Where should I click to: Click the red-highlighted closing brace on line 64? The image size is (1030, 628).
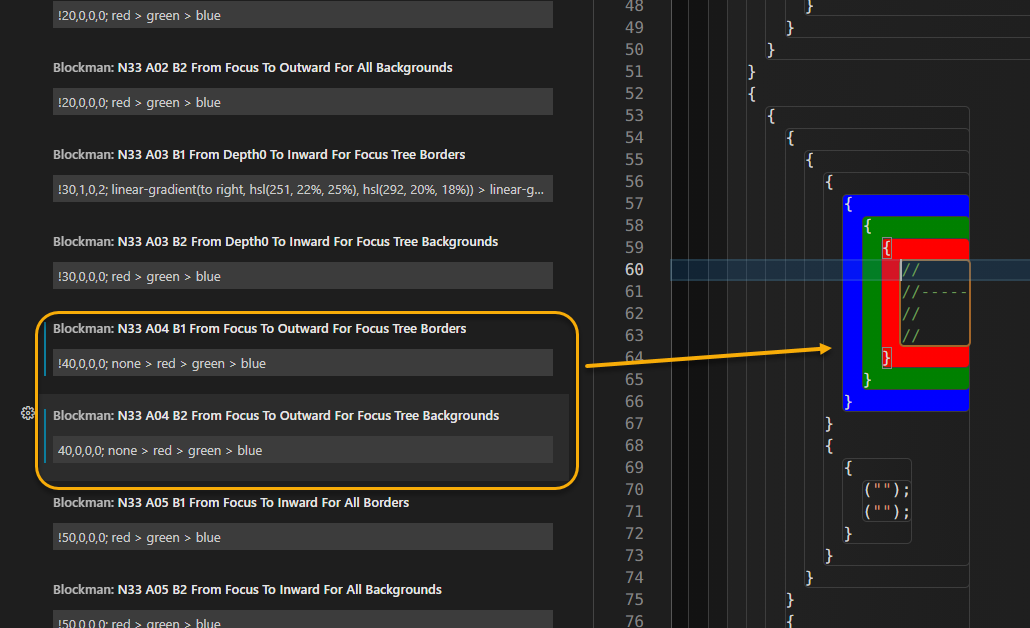pyautogui.click(x=885, y=356)
